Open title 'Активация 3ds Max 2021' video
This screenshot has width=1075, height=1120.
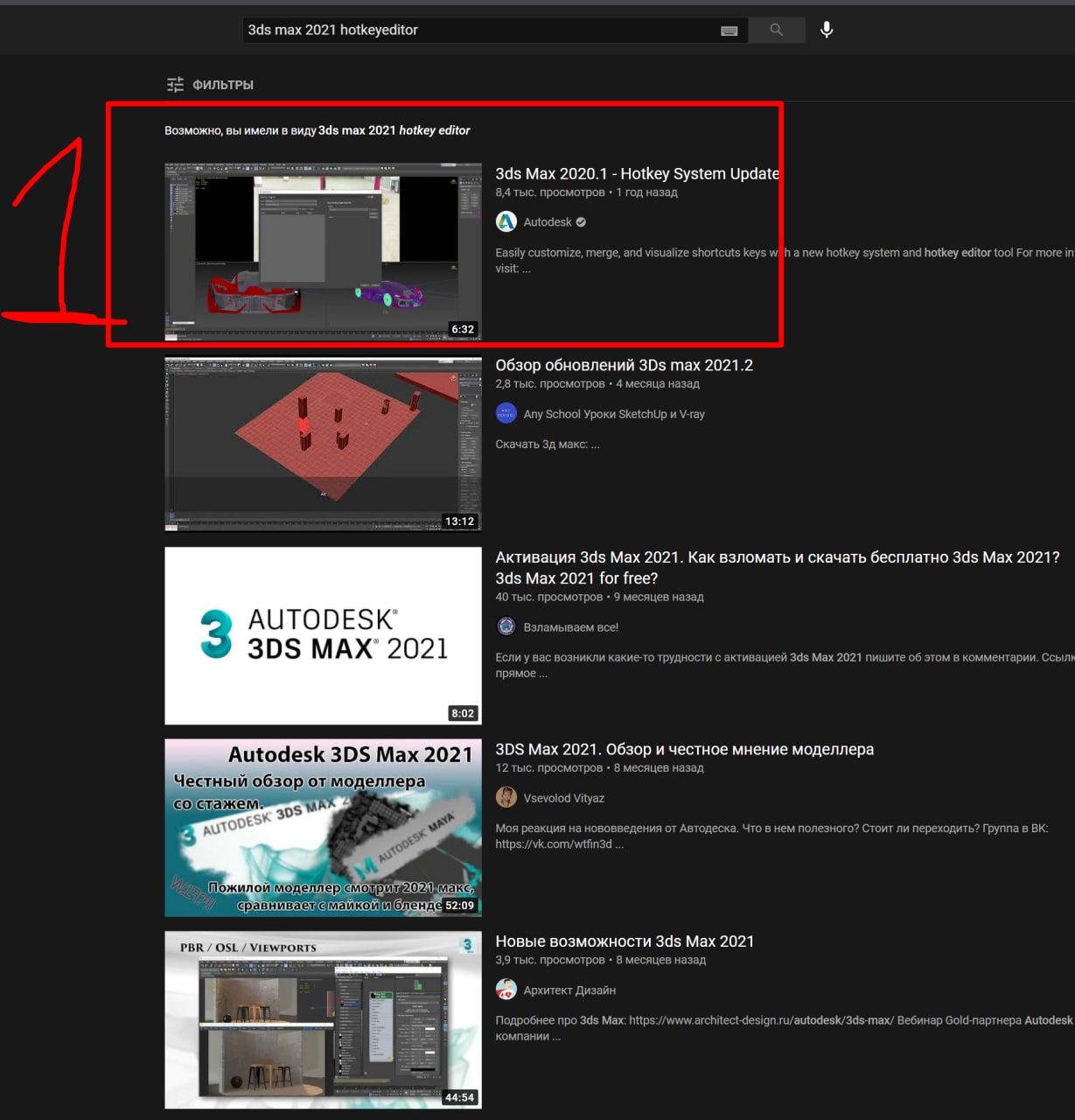point(778,567)
